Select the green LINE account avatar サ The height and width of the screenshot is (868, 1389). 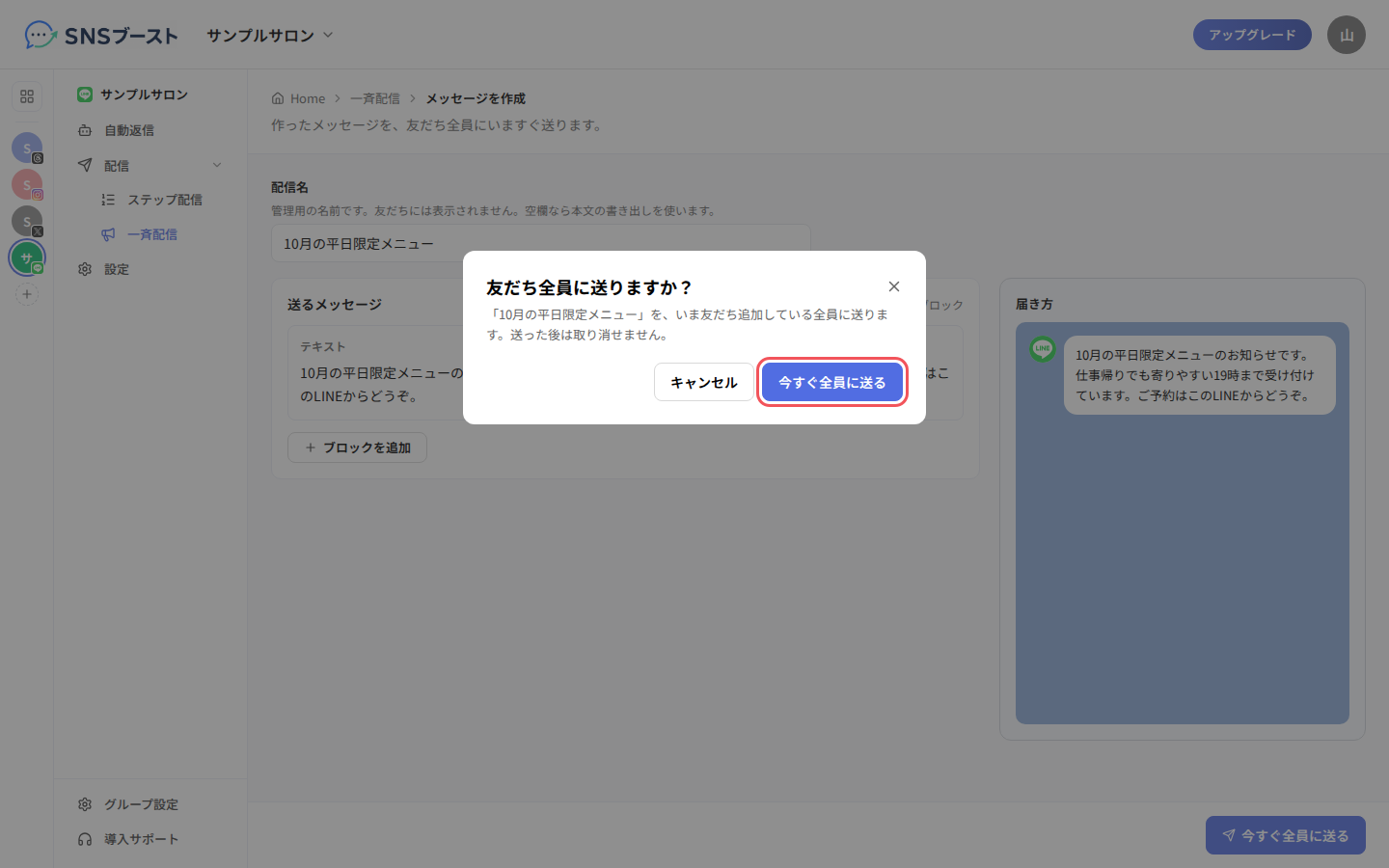(27, 258)
